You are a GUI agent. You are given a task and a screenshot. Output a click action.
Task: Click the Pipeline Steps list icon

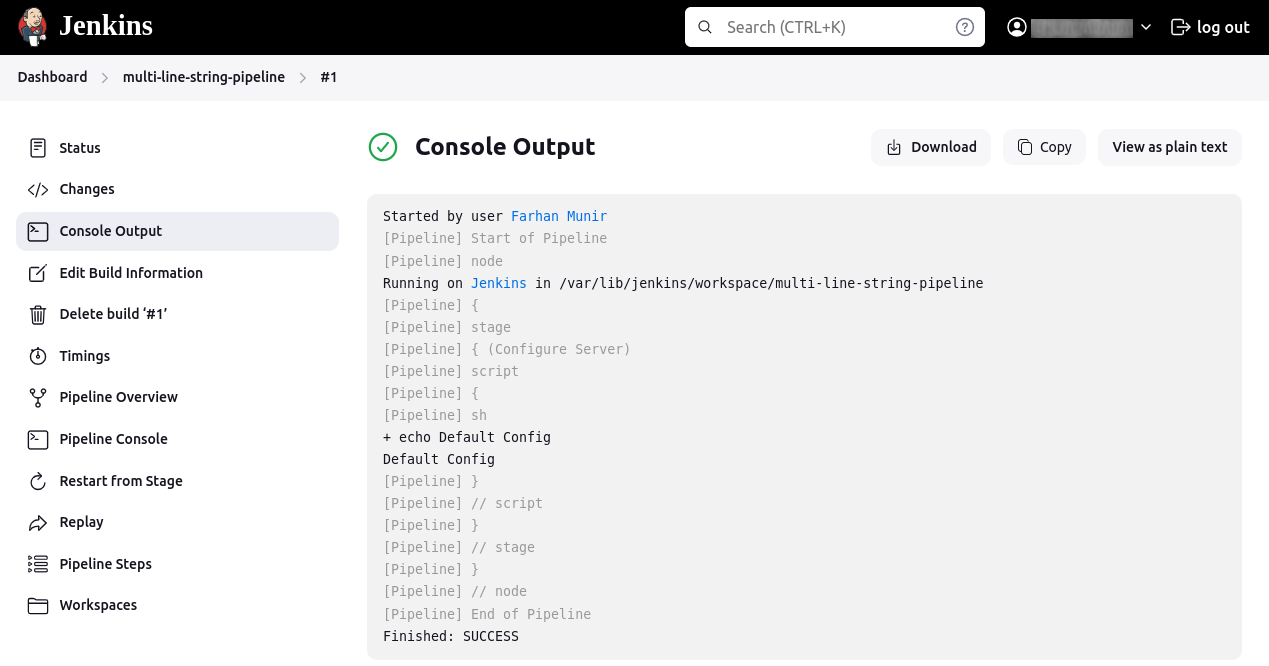pos(38,564)
